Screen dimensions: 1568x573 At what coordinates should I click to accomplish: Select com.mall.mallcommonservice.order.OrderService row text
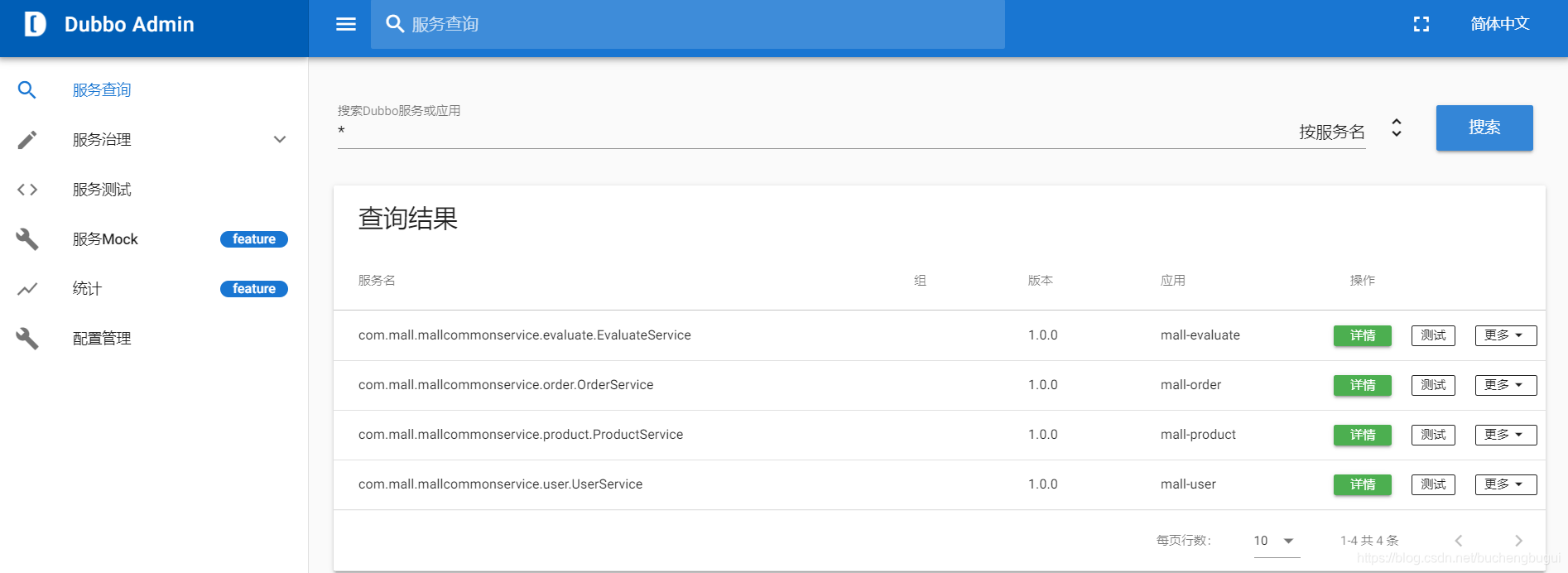(506, 385)
